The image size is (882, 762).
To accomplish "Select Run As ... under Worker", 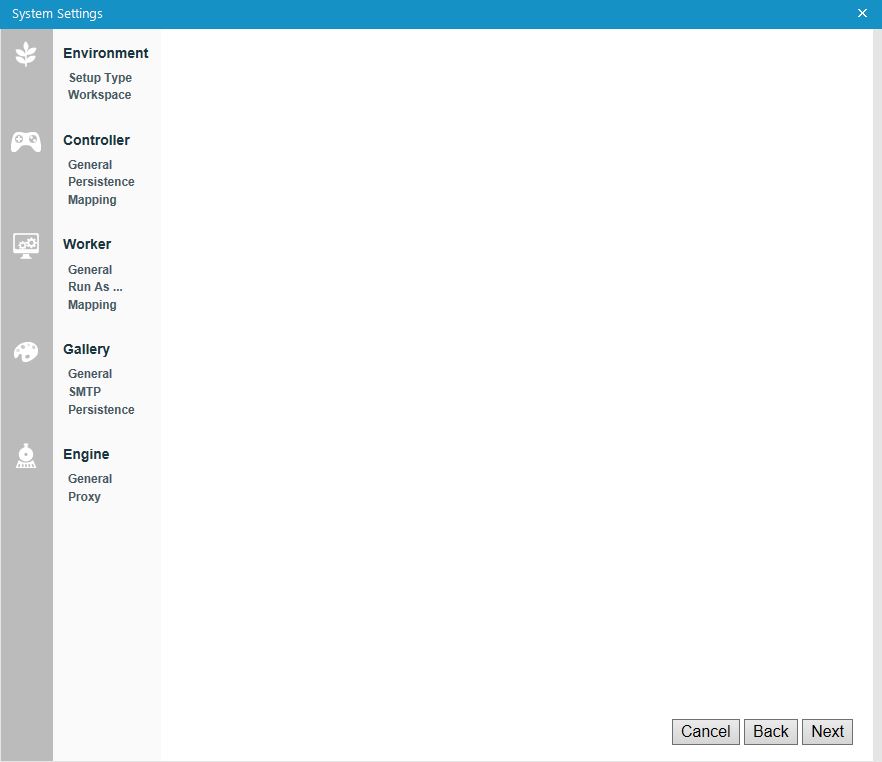I will [95, 287].
